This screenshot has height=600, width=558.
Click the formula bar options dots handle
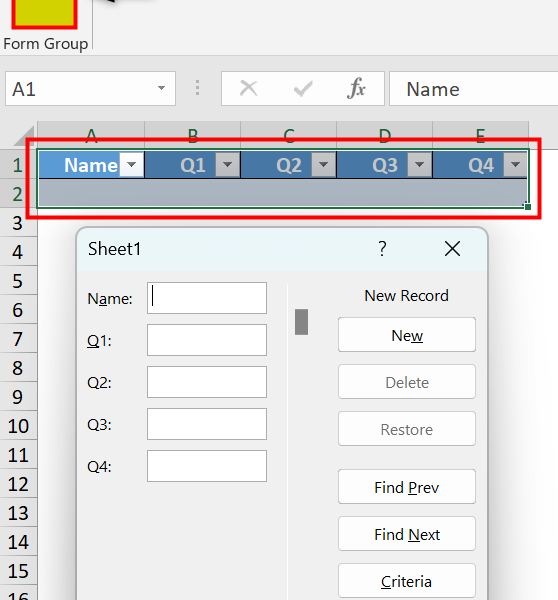pos(197,88)
